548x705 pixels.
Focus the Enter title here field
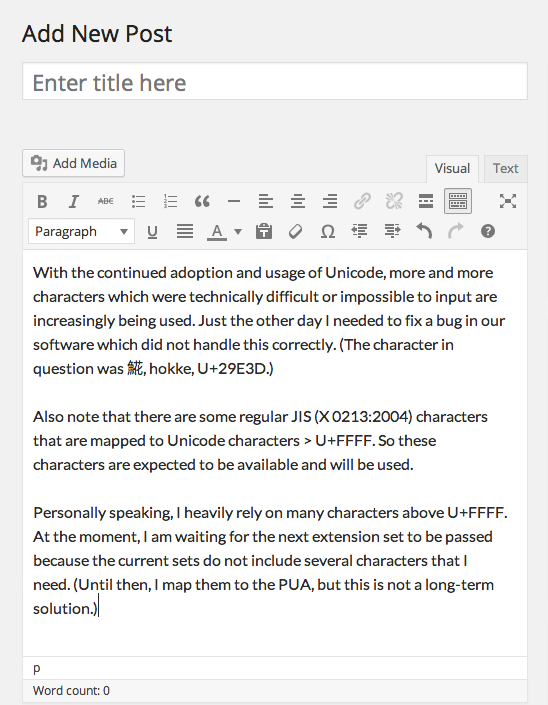[275, 81]
